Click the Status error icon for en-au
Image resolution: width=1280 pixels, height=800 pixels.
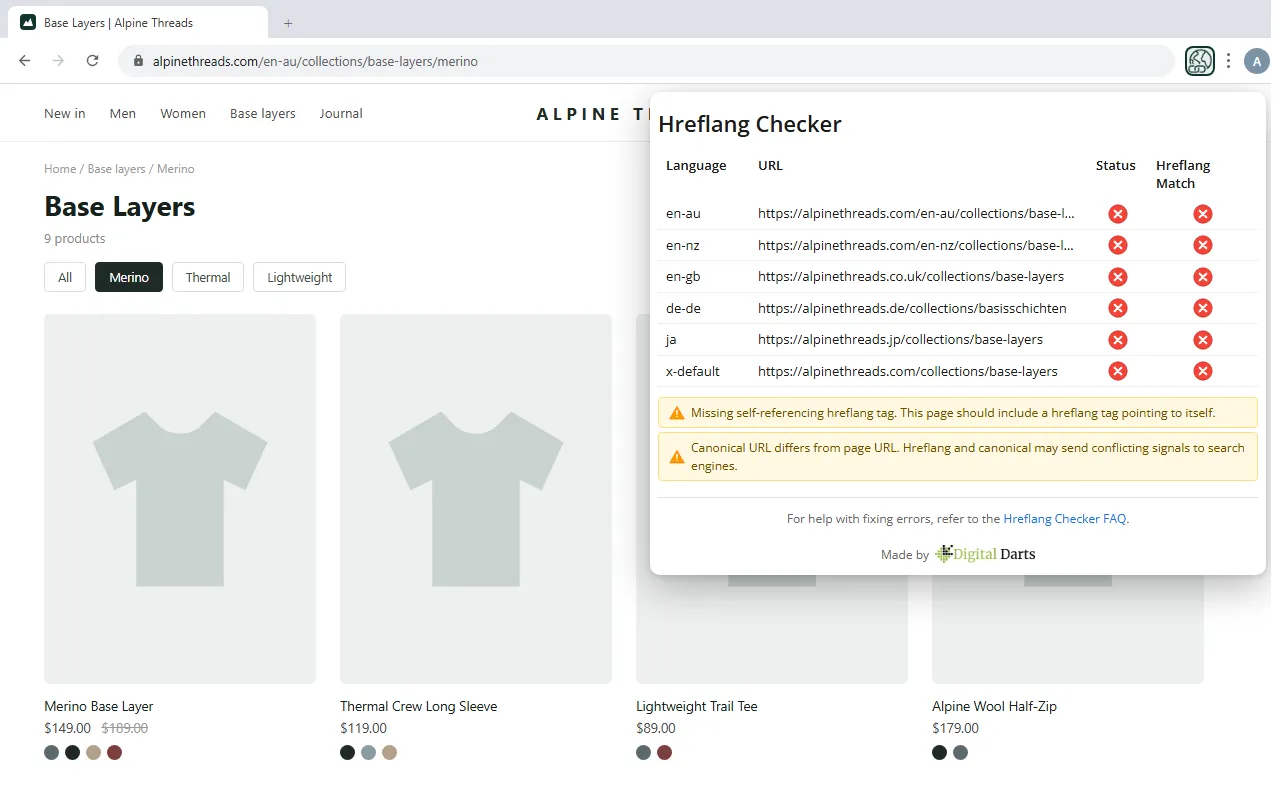pos(1118,213)
